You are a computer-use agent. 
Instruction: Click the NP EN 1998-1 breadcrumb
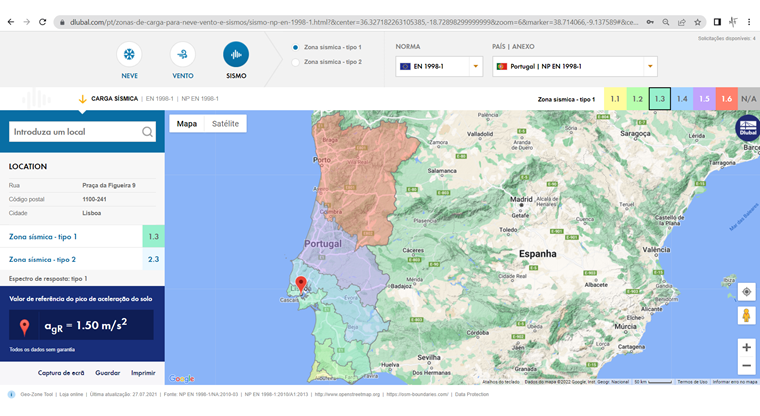click(x=200, y=98)
